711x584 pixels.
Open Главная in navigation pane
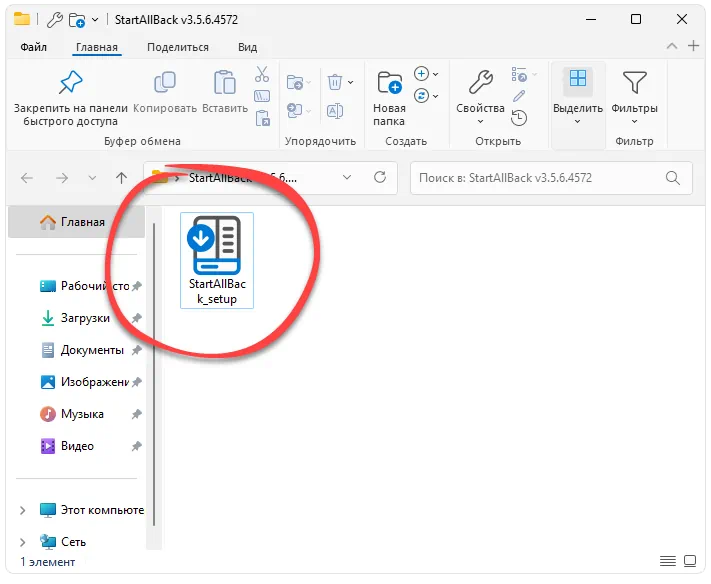point(76,222)
